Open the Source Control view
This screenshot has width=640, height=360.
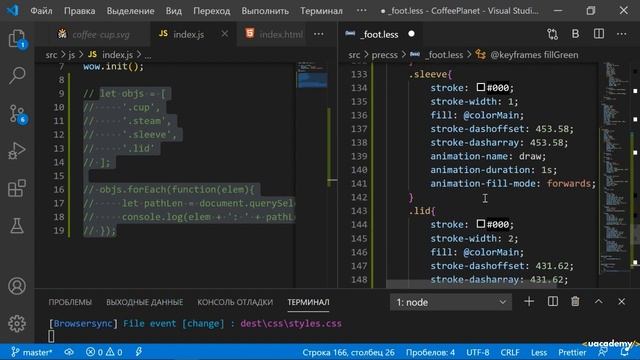point(17,114)
